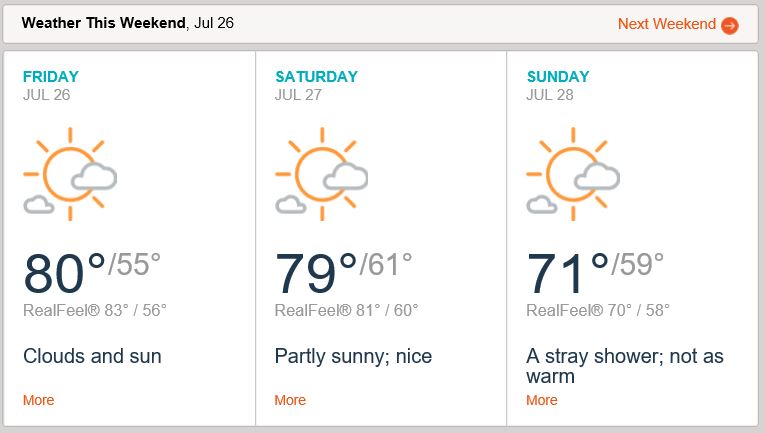Click Friday's 80° high temperature

pos(64,274)
